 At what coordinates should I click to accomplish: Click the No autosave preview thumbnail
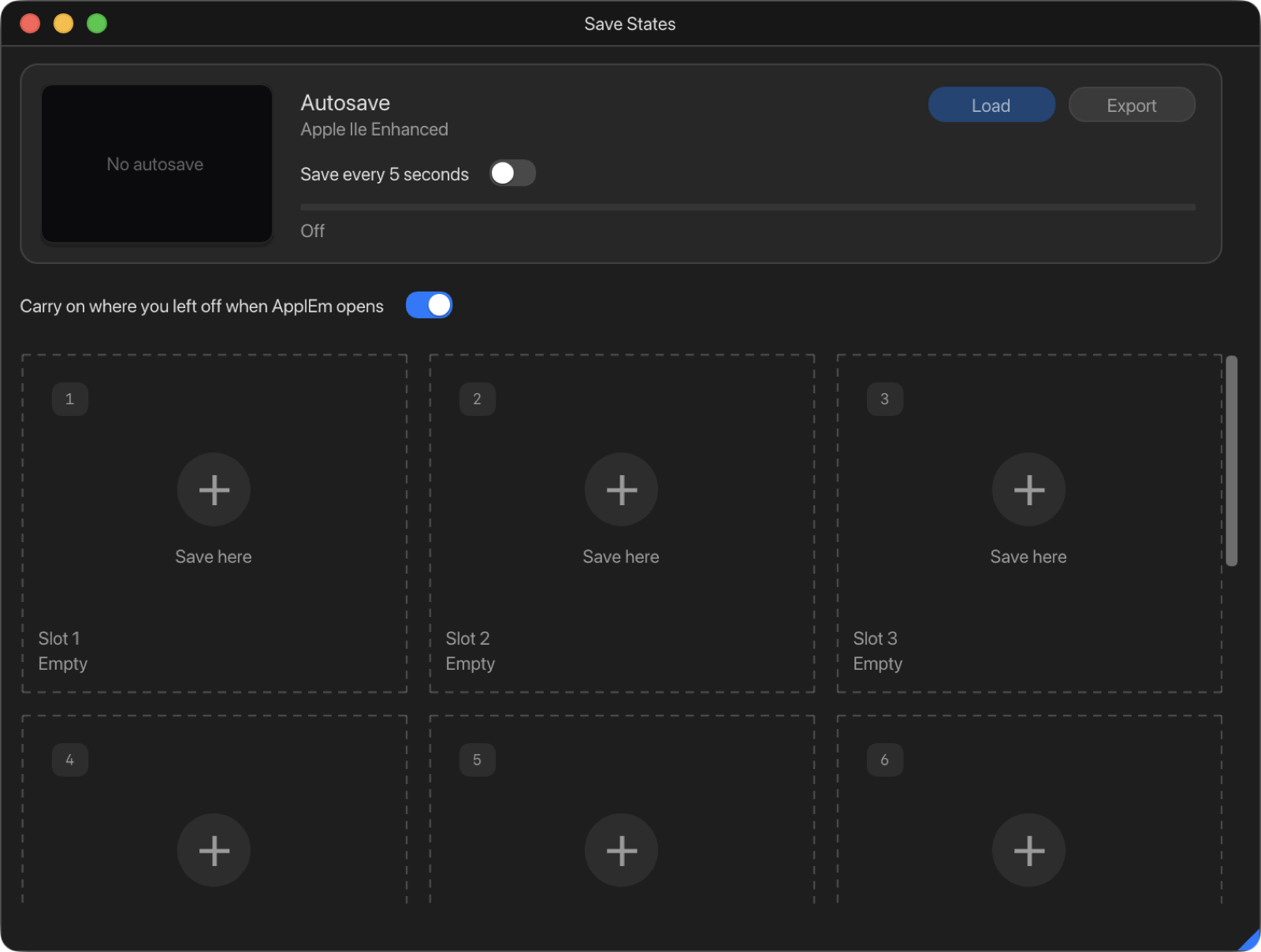[157, 164]
